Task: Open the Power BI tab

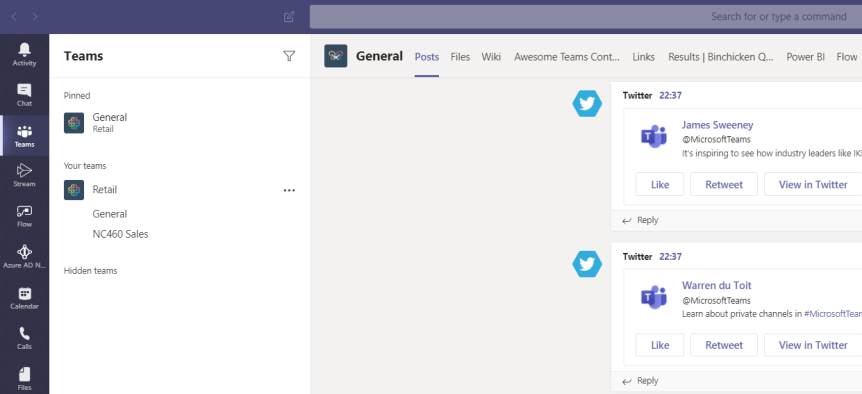Action: click(x=805, y=57)
